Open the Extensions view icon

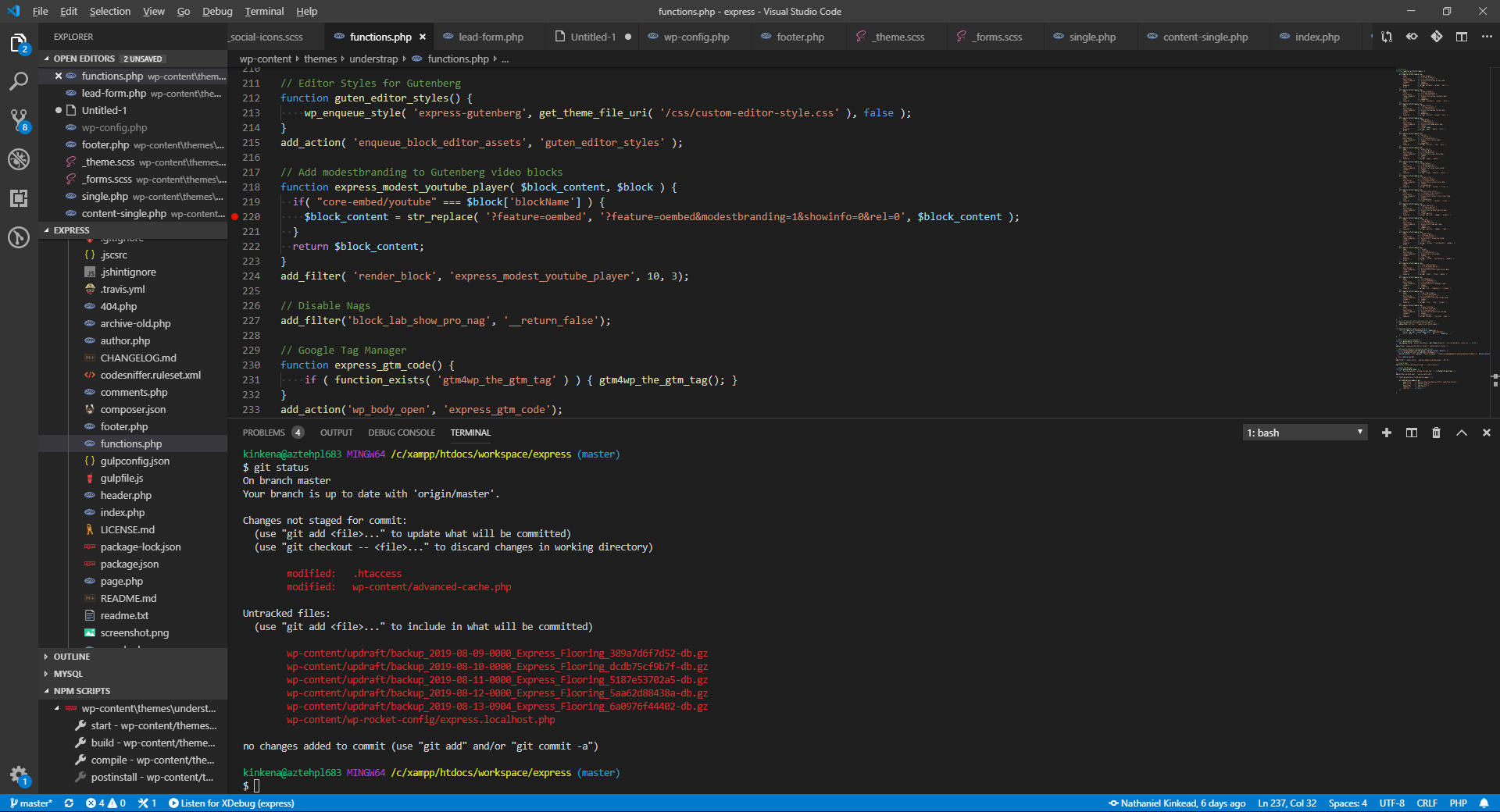point(19,198)
